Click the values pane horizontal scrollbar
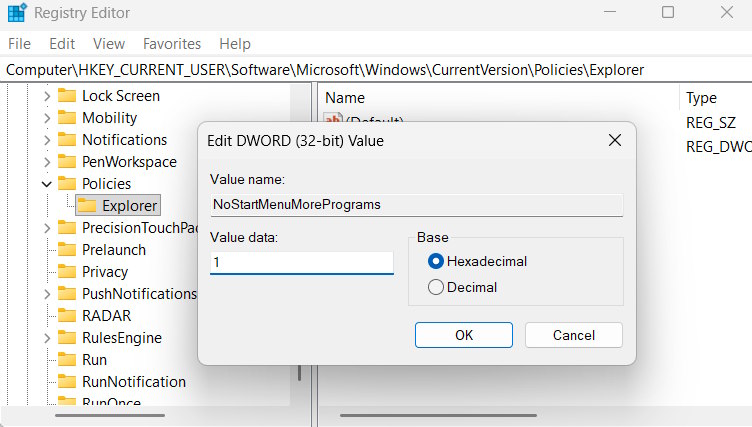The image size is (752, 427). tap(438, 415)
